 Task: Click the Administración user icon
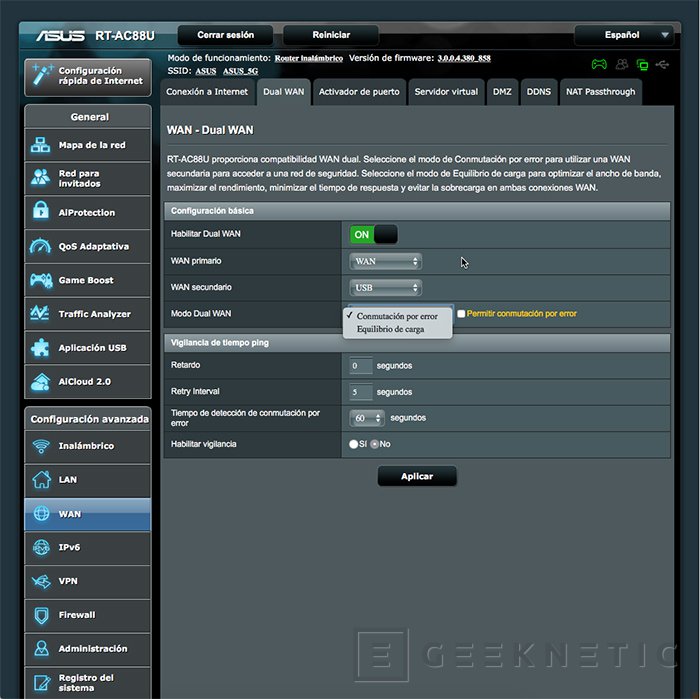[x=42, y=648]
